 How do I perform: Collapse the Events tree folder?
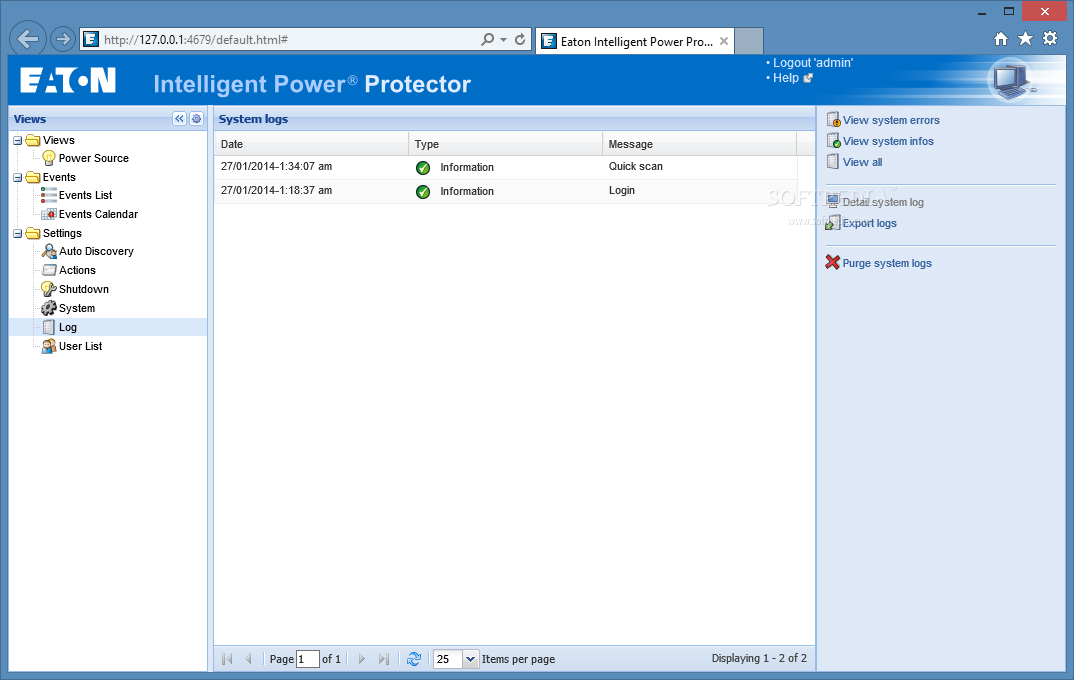coord(18,177)
